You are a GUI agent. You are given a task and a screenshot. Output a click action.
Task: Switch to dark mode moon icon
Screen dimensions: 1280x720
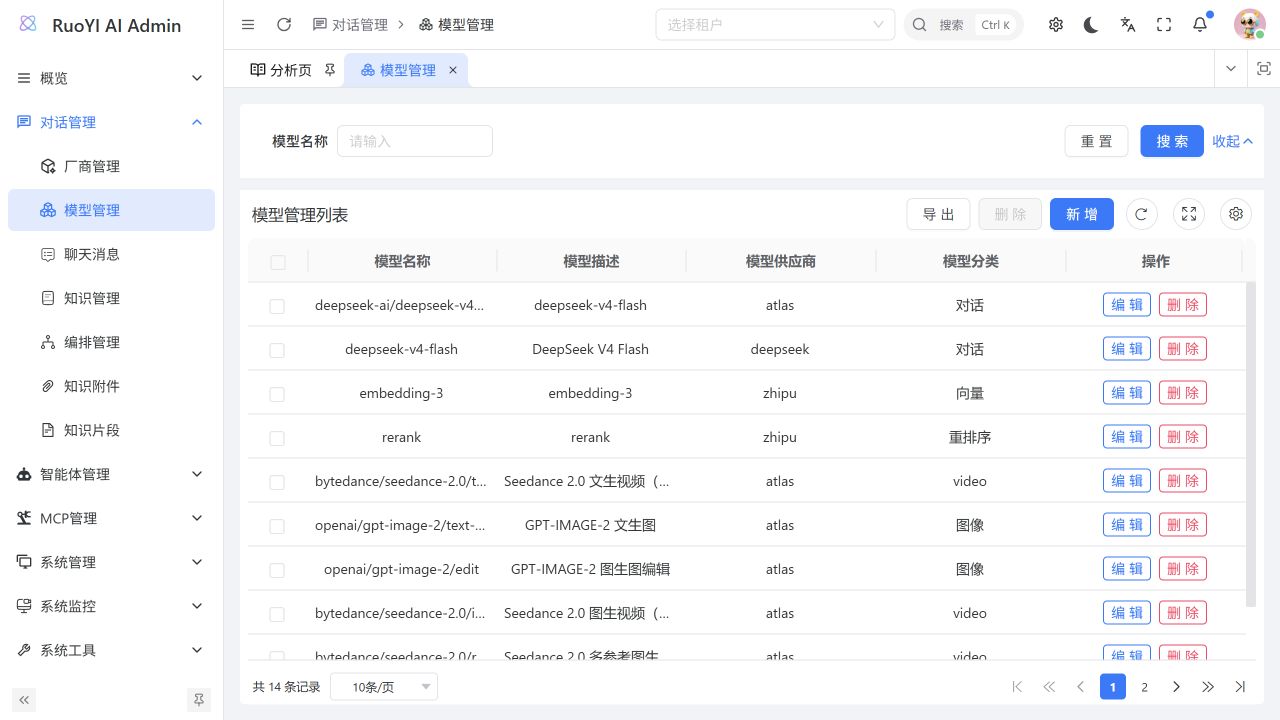coord(1092,25)
